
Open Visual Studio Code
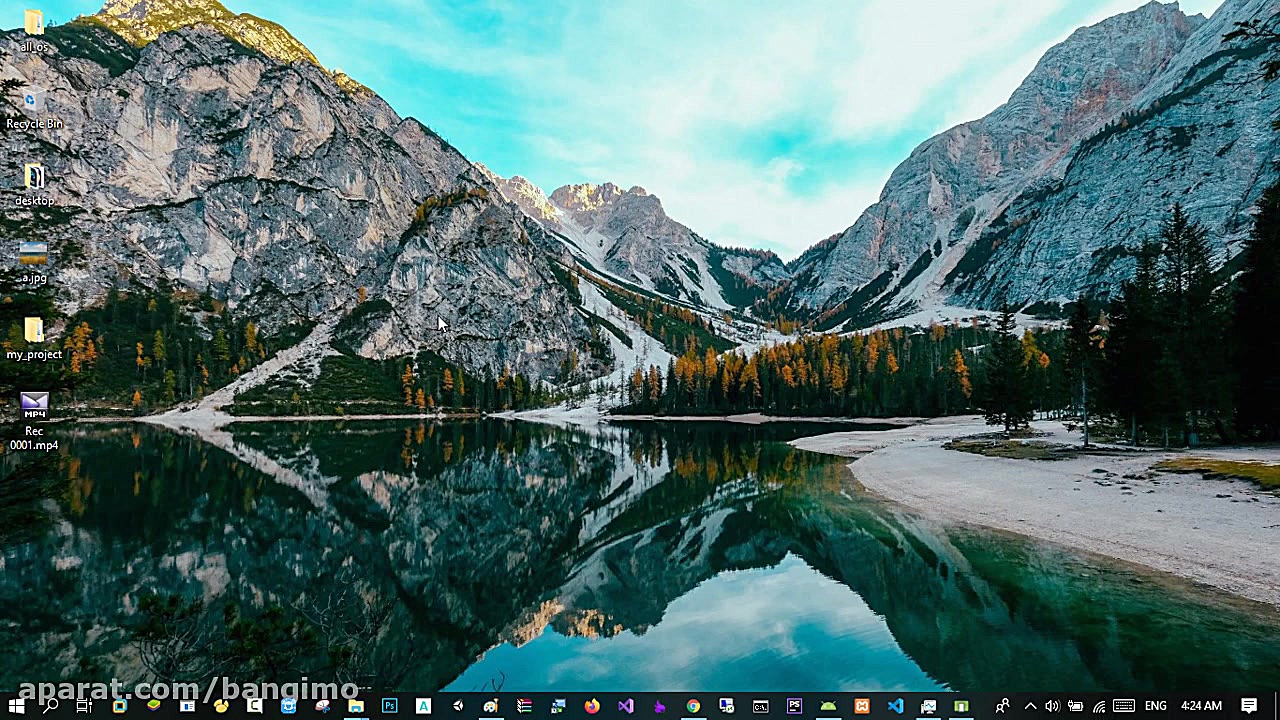[894, 707]
